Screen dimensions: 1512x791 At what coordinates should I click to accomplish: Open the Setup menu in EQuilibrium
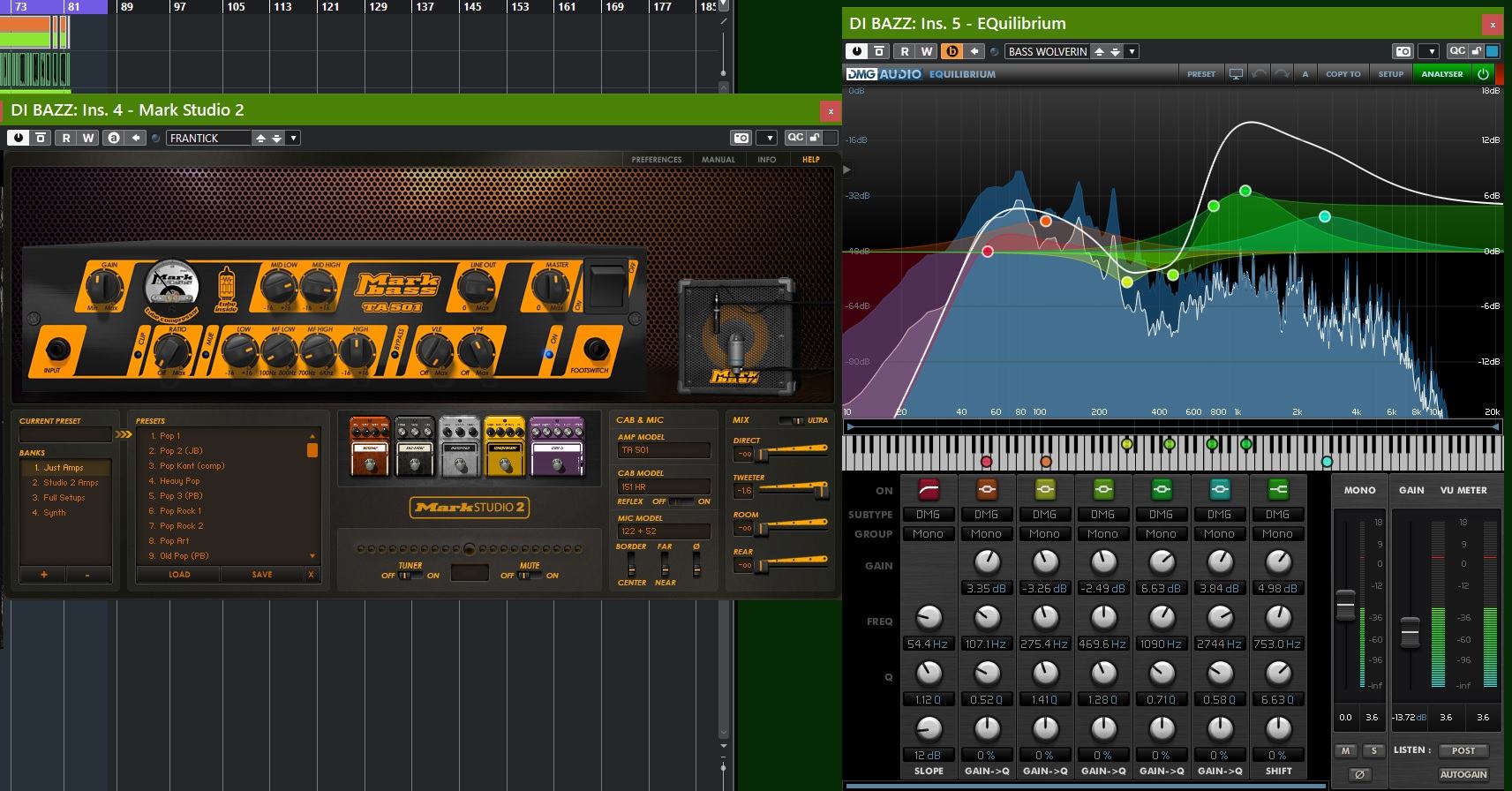[1390, 74]
